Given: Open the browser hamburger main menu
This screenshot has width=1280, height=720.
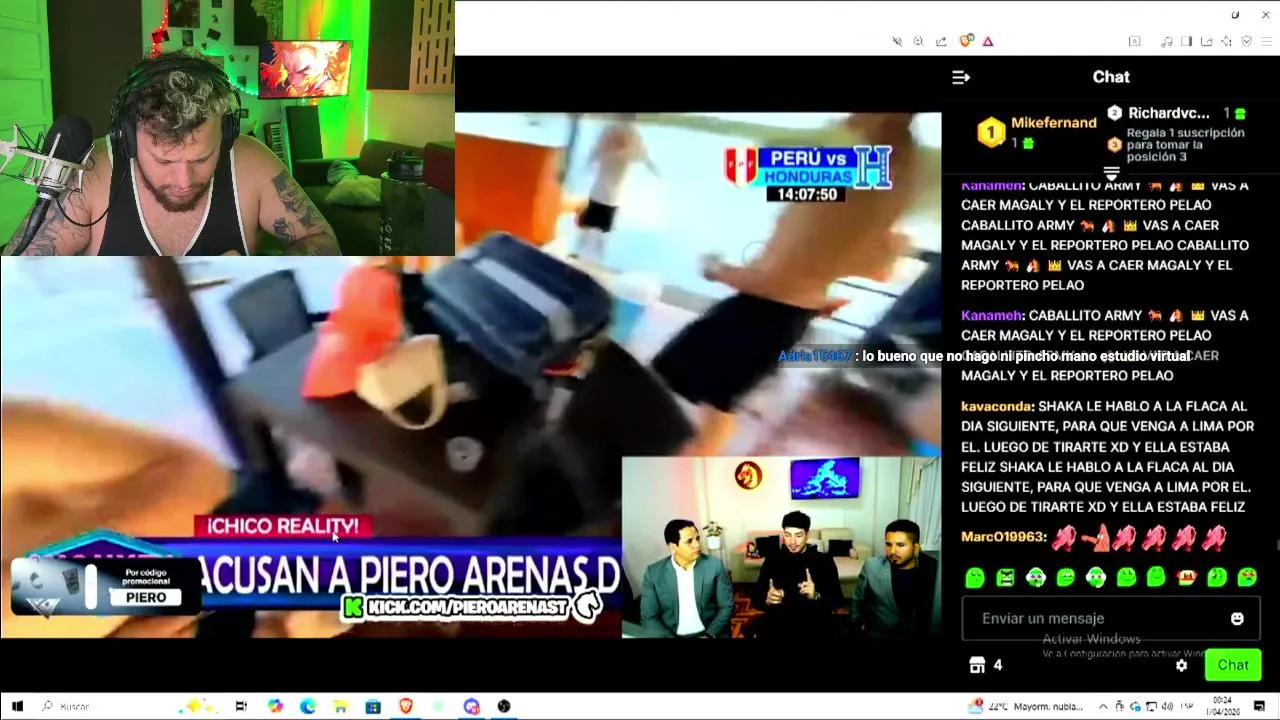Looking at the screenshot, I should tap(1267, 41).
